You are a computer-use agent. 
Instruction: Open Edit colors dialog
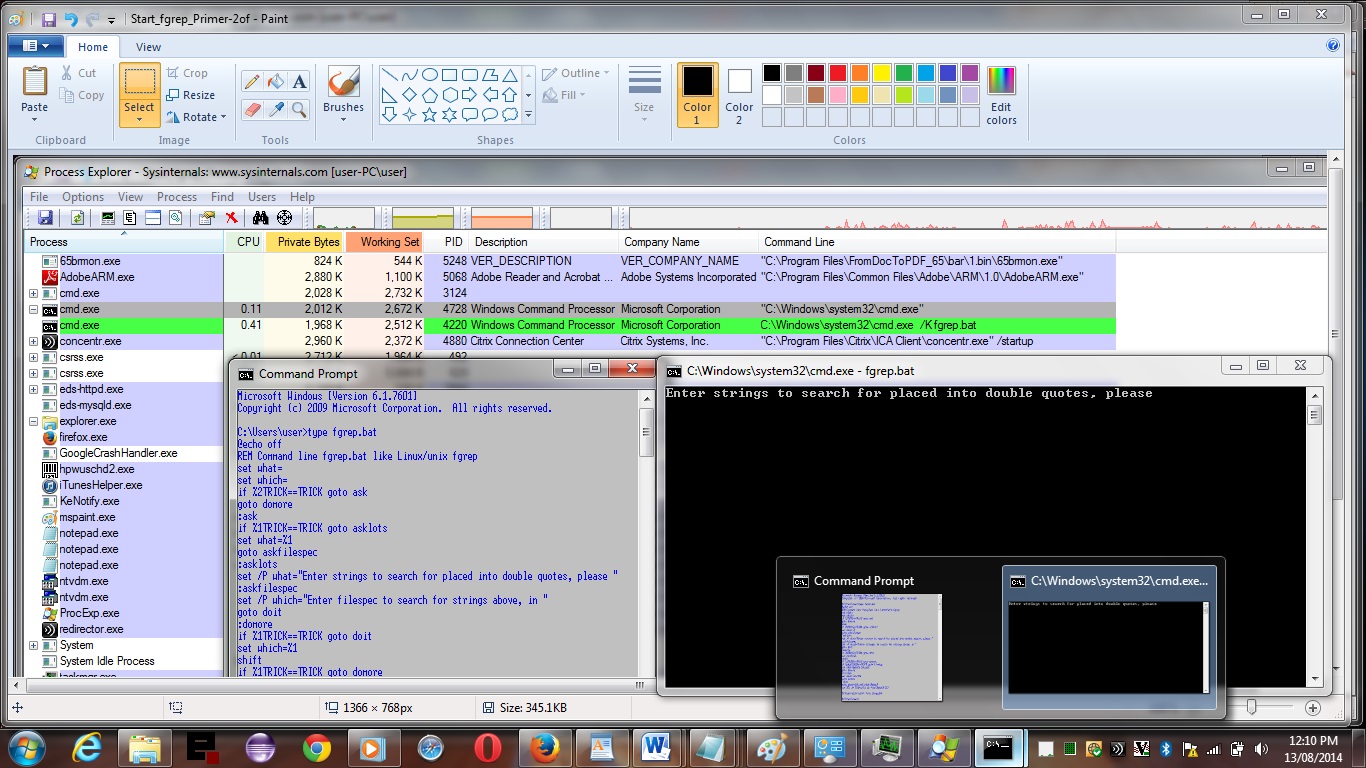1001,95
